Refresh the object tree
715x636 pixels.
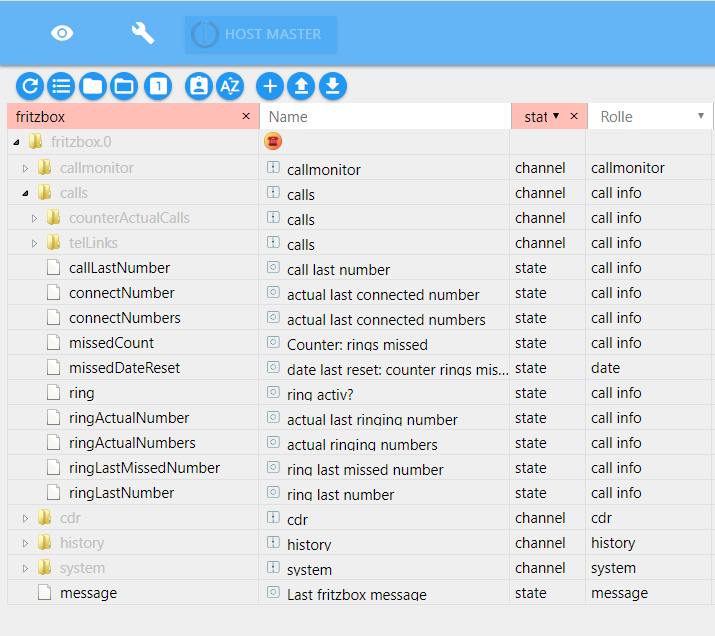30,86
